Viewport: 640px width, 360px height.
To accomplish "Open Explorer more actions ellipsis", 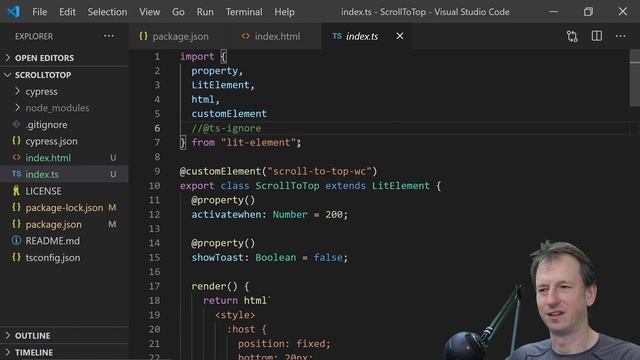I will 109,36.
